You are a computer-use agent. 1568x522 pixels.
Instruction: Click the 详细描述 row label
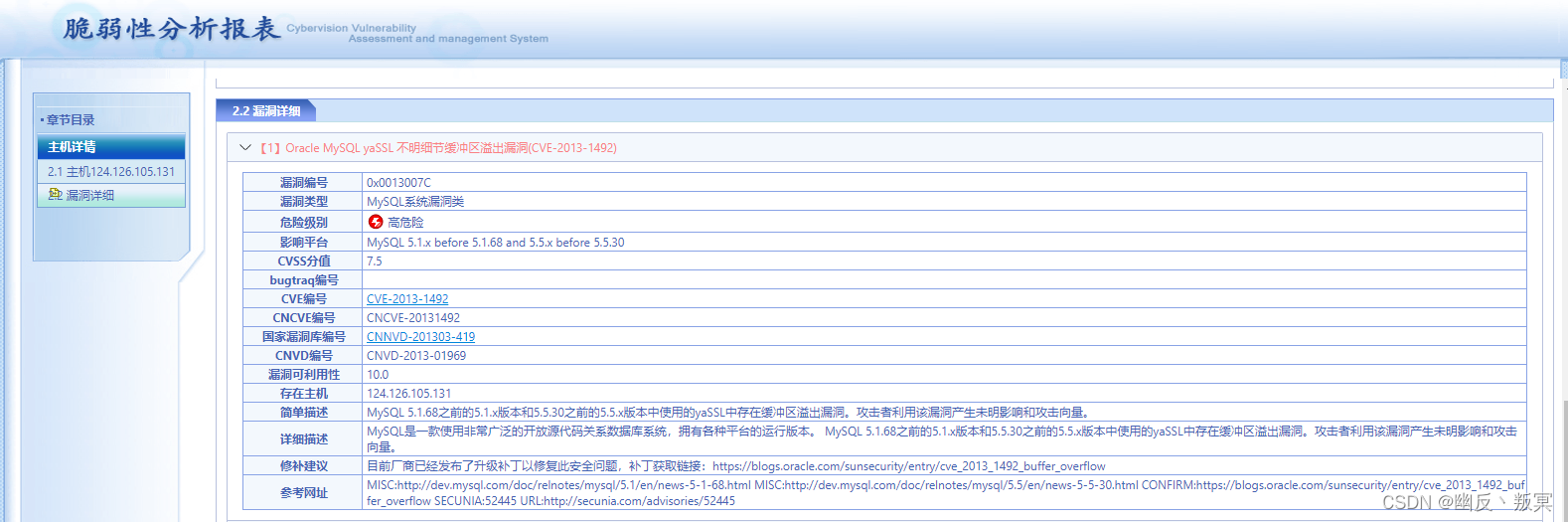pos(303,439)
